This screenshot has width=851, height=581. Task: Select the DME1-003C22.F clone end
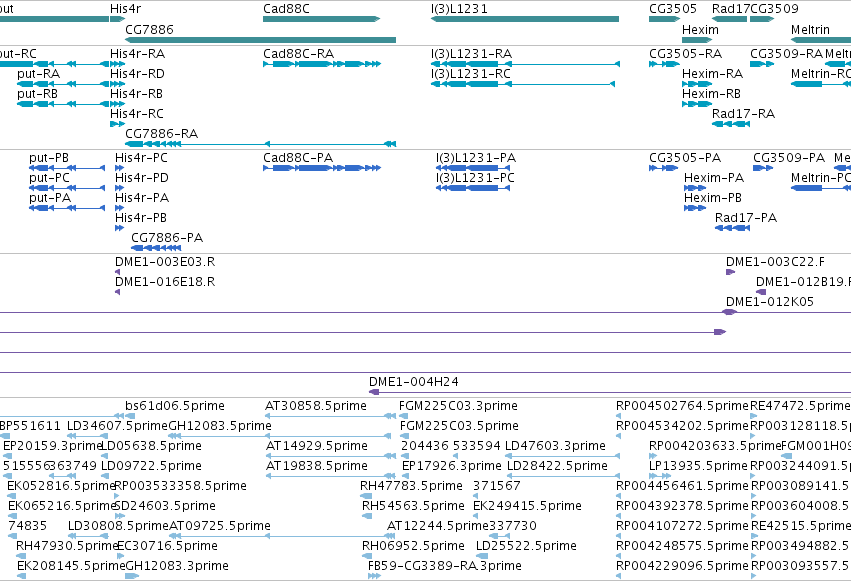731,272
